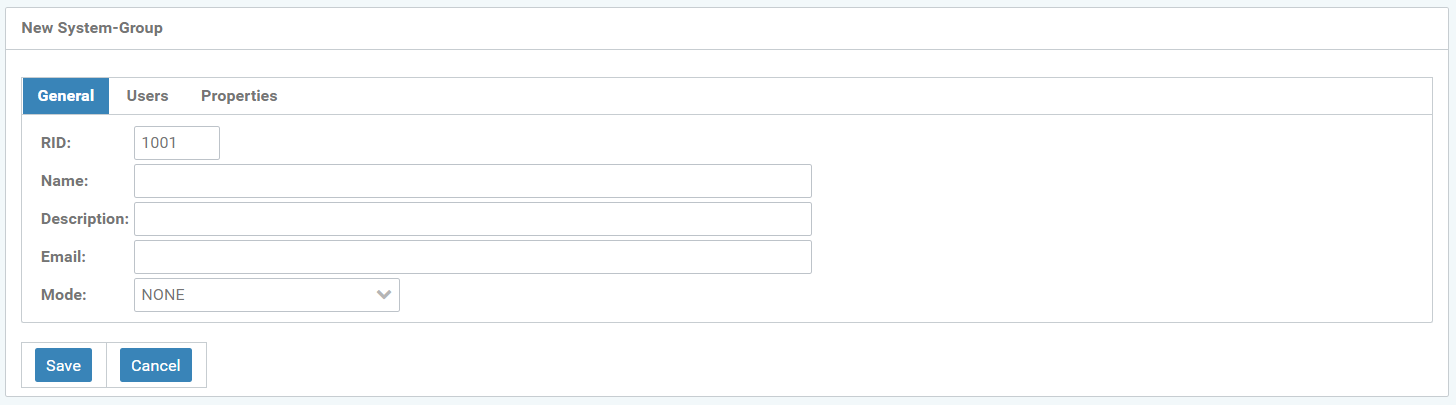The width and height of the screenshot is (1456, 405).
Task: Click the New System-Group heading
Action: 92,29
